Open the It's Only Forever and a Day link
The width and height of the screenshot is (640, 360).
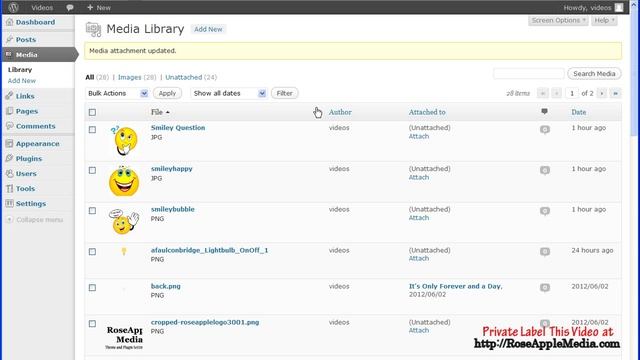tap(456, 286)
